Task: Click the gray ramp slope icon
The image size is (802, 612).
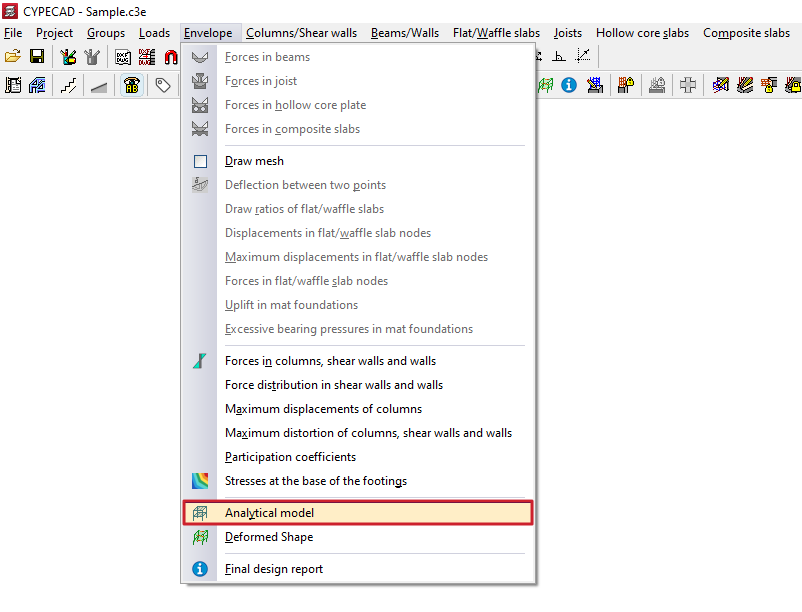Action: [99, 87]
